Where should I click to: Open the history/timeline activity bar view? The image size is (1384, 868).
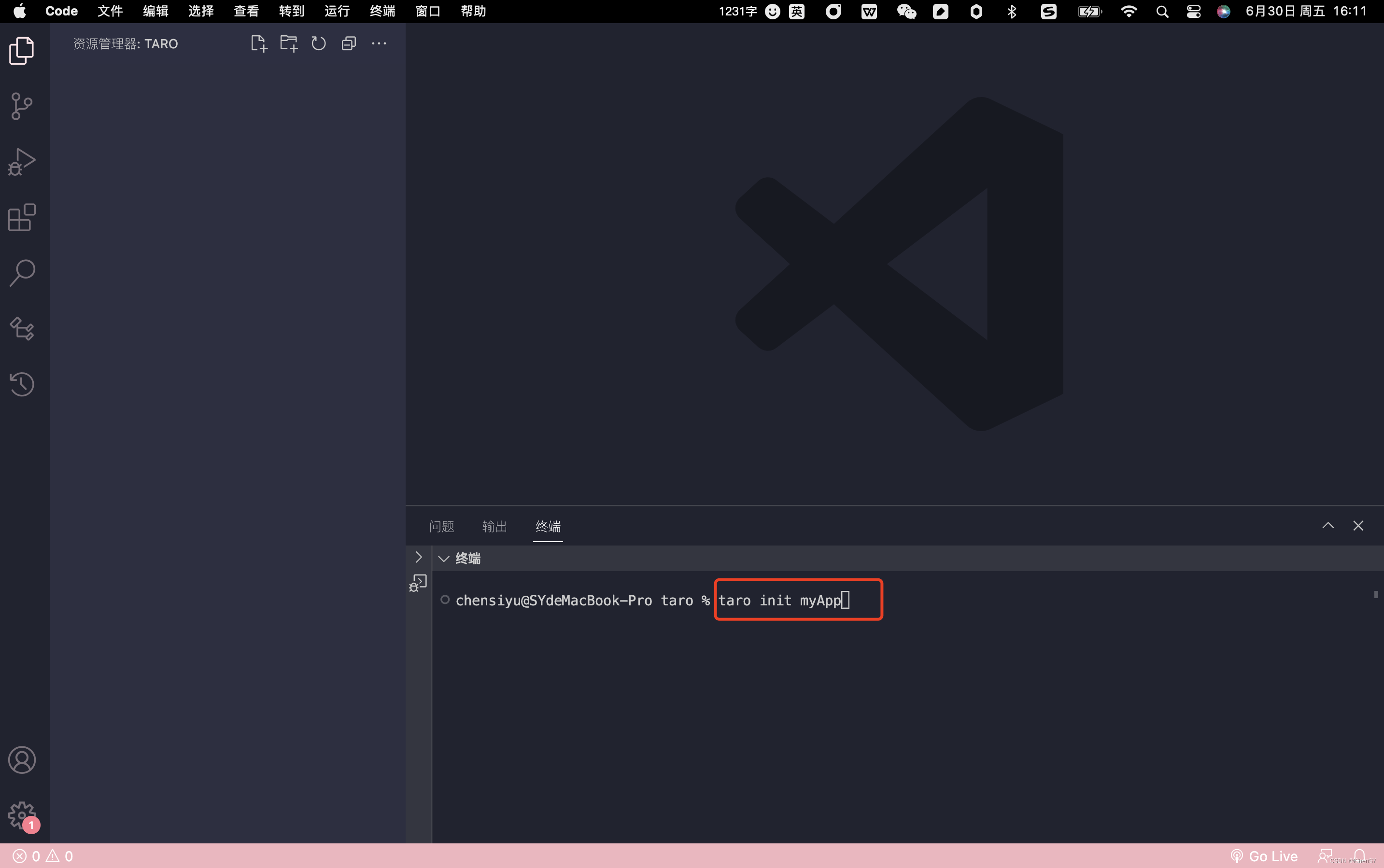pos(22,384)
